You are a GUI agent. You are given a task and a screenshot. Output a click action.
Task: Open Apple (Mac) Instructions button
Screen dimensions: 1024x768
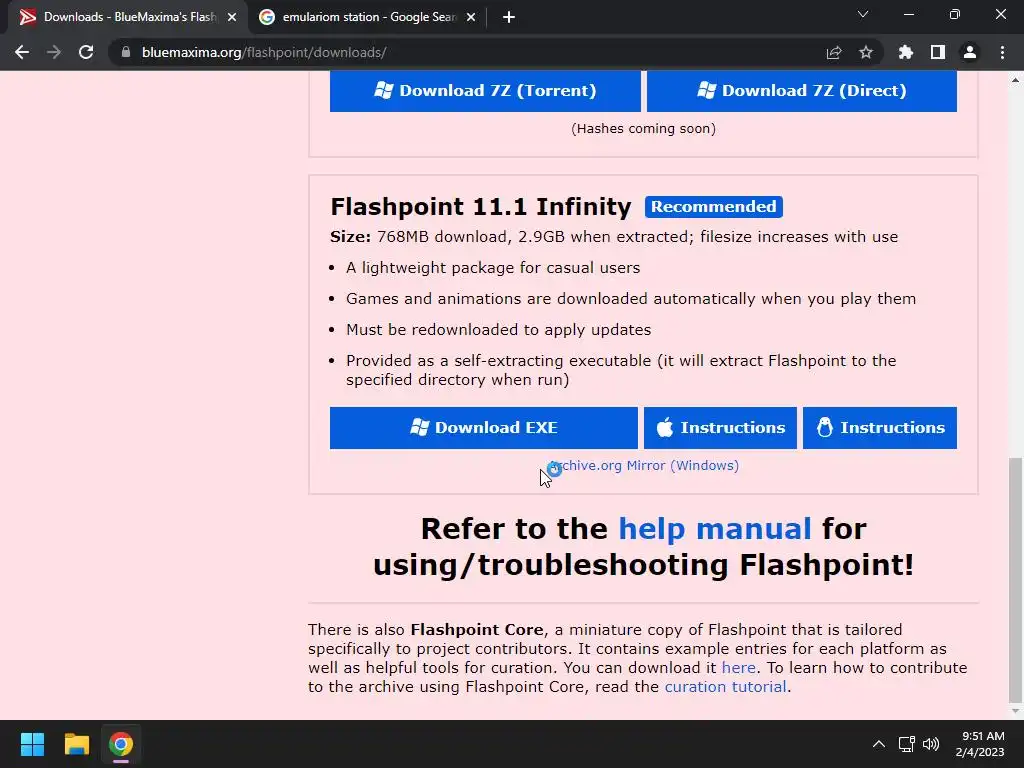tap(720, 428)
